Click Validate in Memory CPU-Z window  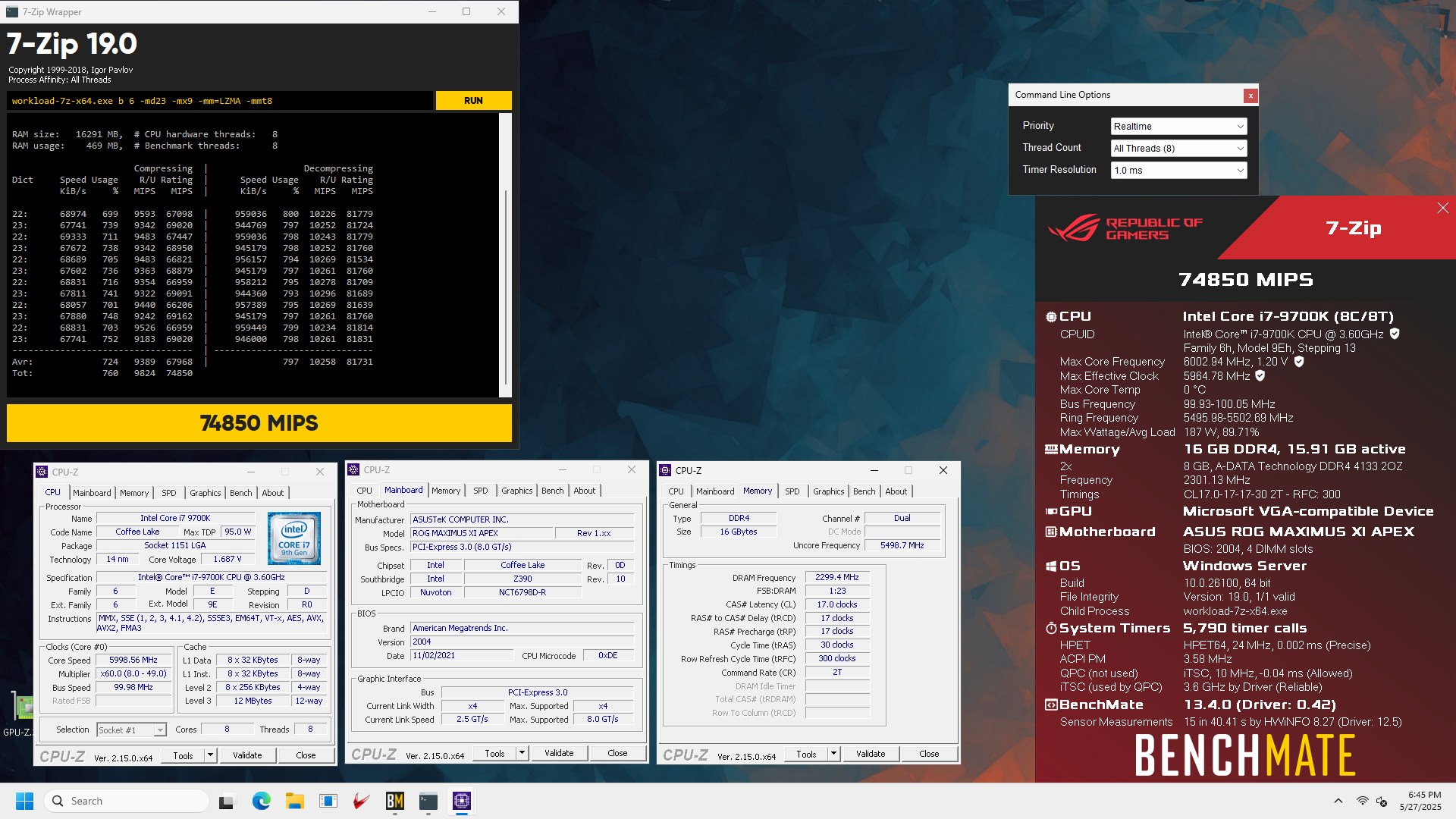click(871, 754)
